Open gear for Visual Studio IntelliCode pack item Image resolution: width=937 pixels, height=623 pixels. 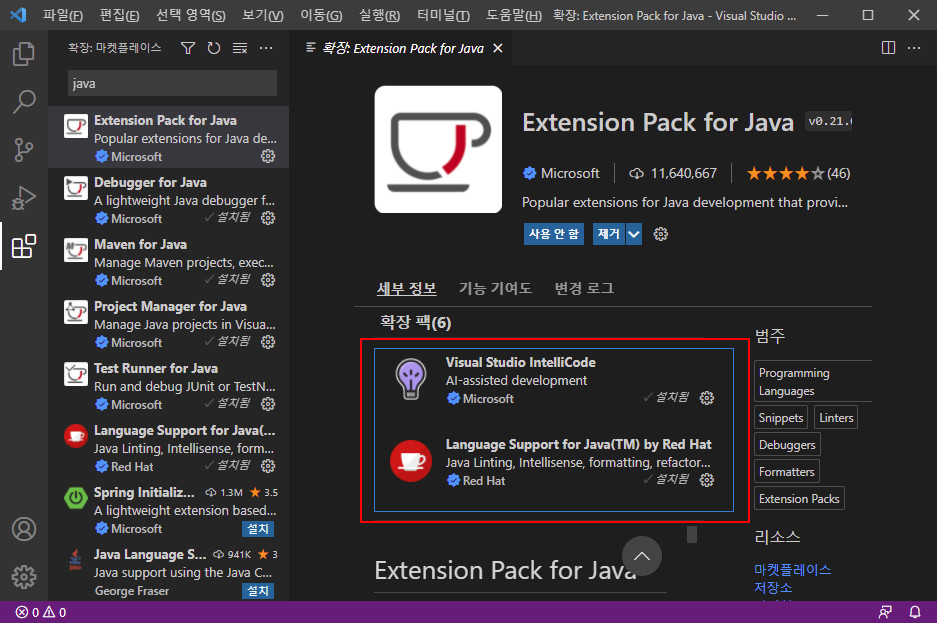pos(706,398)
